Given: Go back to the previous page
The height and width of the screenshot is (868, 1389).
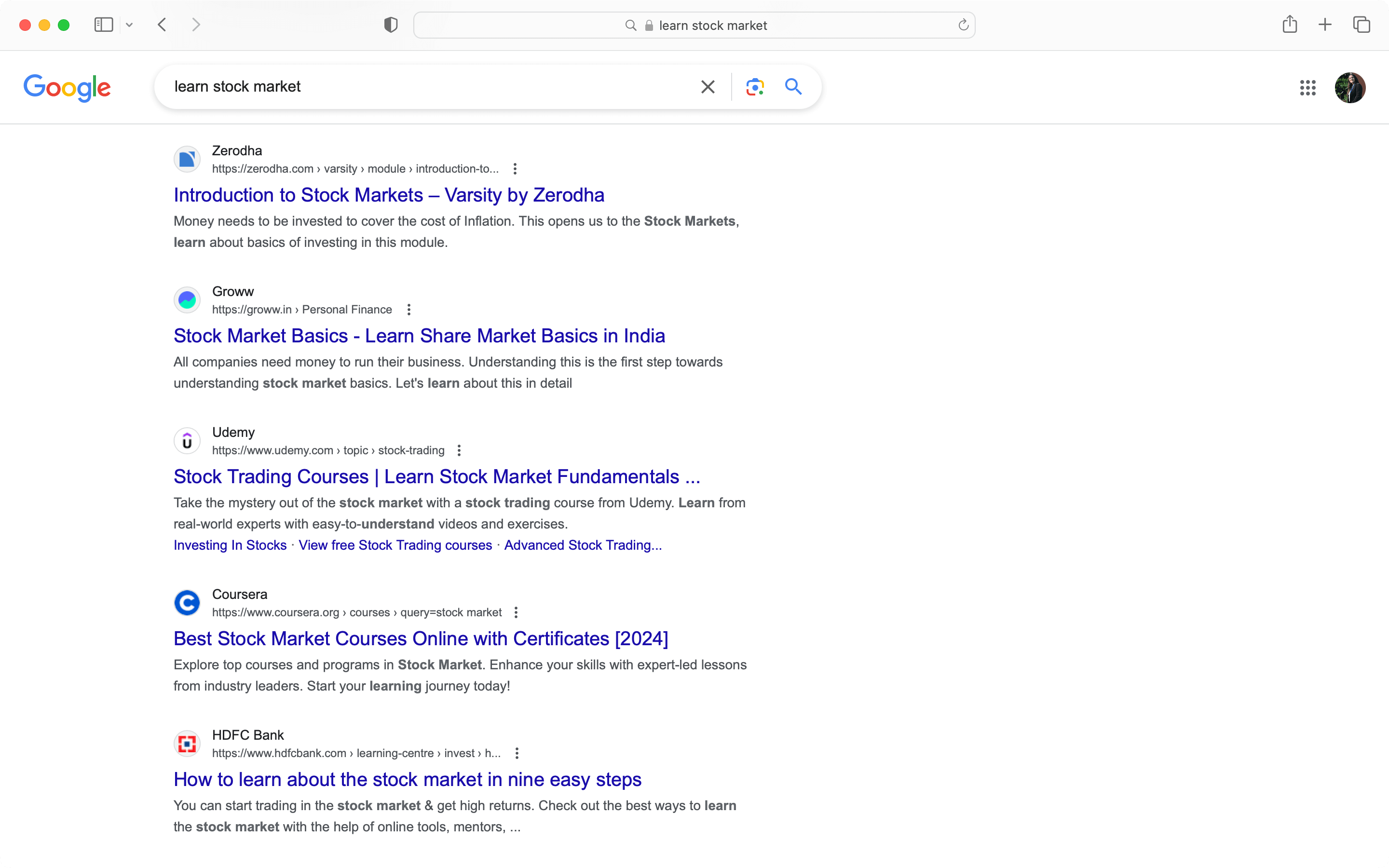Looking at the screenshot, I should 163,25.
